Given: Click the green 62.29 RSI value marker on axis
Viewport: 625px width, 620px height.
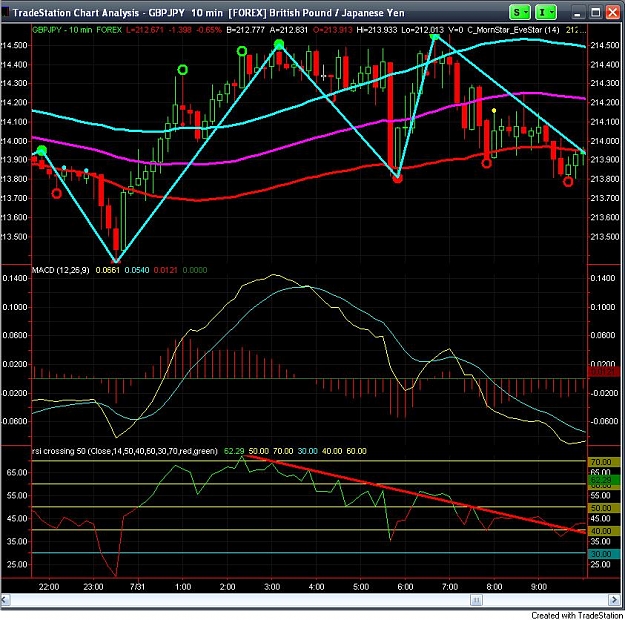Looking at the screenshot, I should point(601,480).
